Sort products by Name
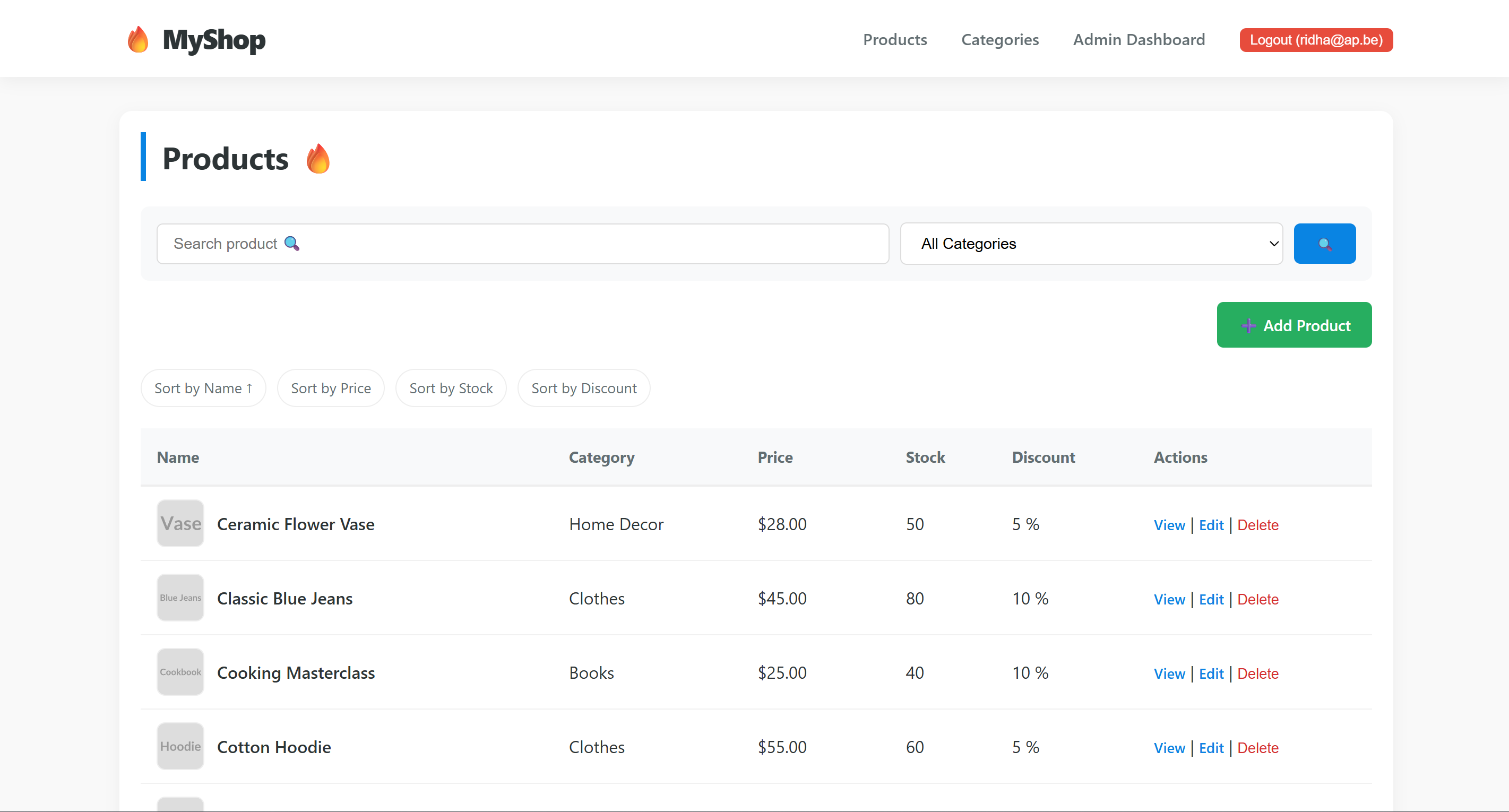 [203, 388]
